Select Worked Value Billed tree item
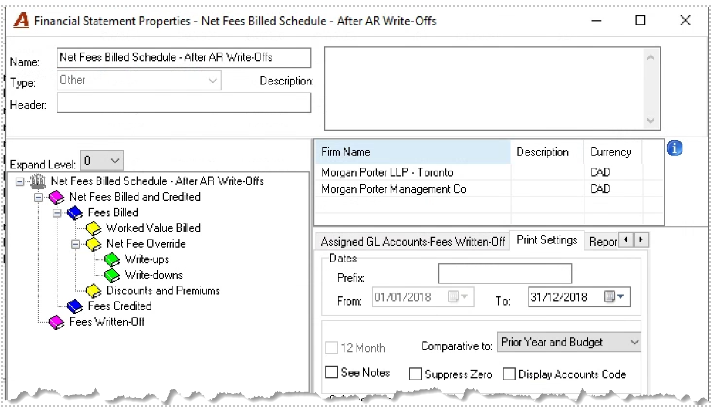The height and width of the screenshot is (412, 716). click(153, 228)
